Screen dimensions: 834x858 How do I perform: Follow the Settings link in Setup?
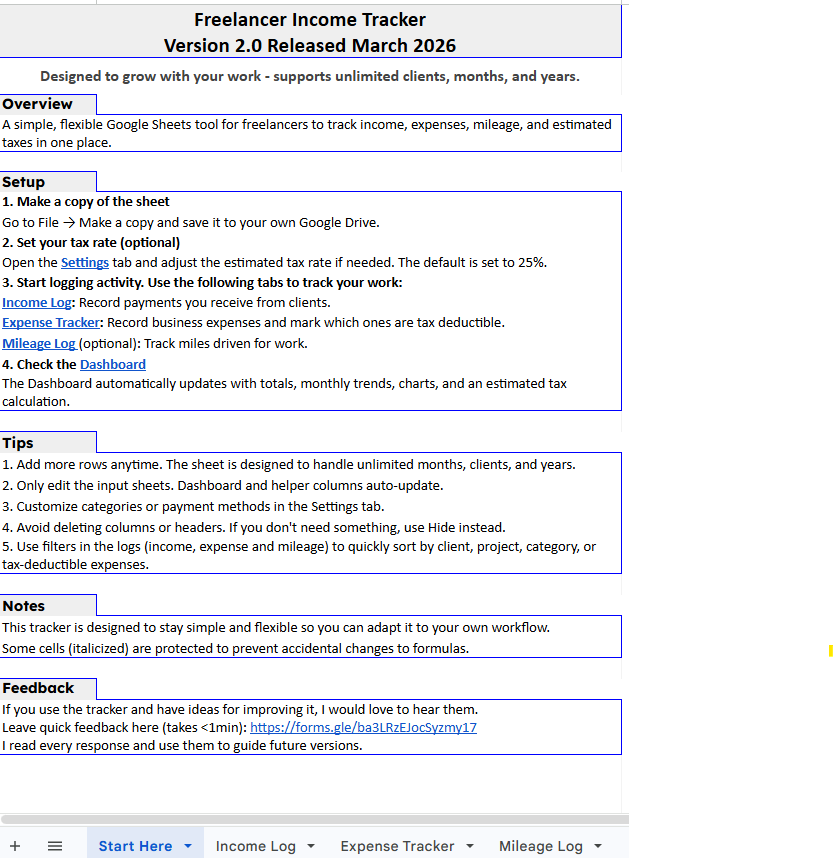[x=85, y=263]
